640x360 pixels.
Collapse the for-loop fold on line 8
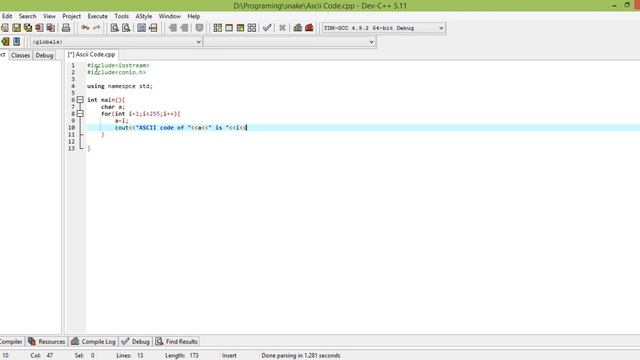coord(80,113)
